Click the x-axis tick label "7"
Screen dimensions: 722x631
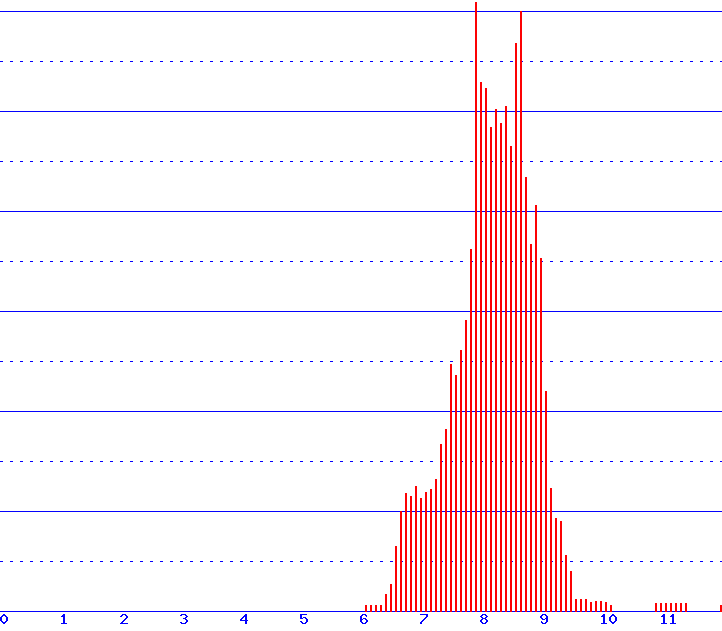point(424,619)
